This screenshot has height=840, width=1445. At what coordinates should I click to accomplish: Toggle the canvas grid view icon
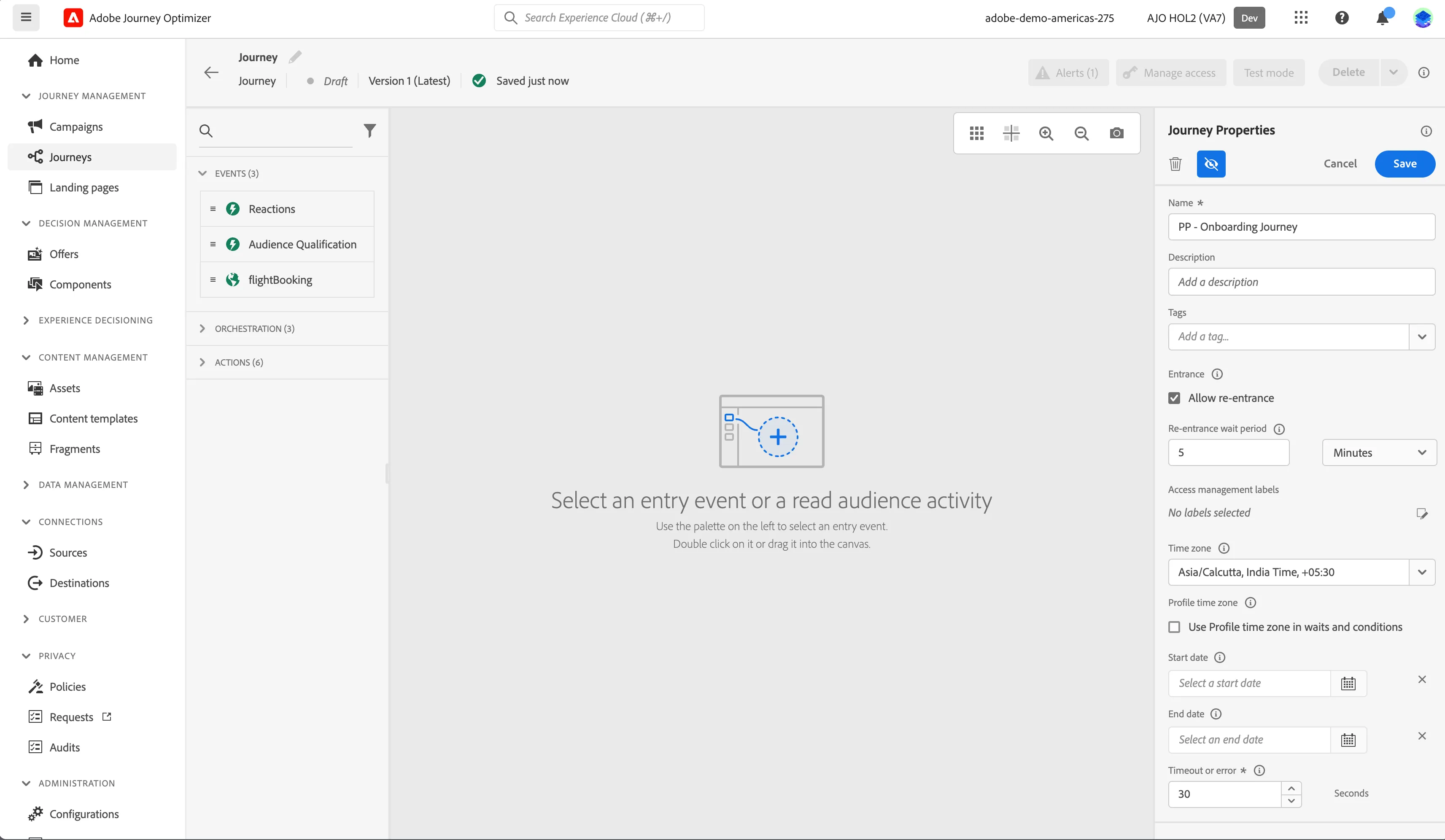pos(976,133)
